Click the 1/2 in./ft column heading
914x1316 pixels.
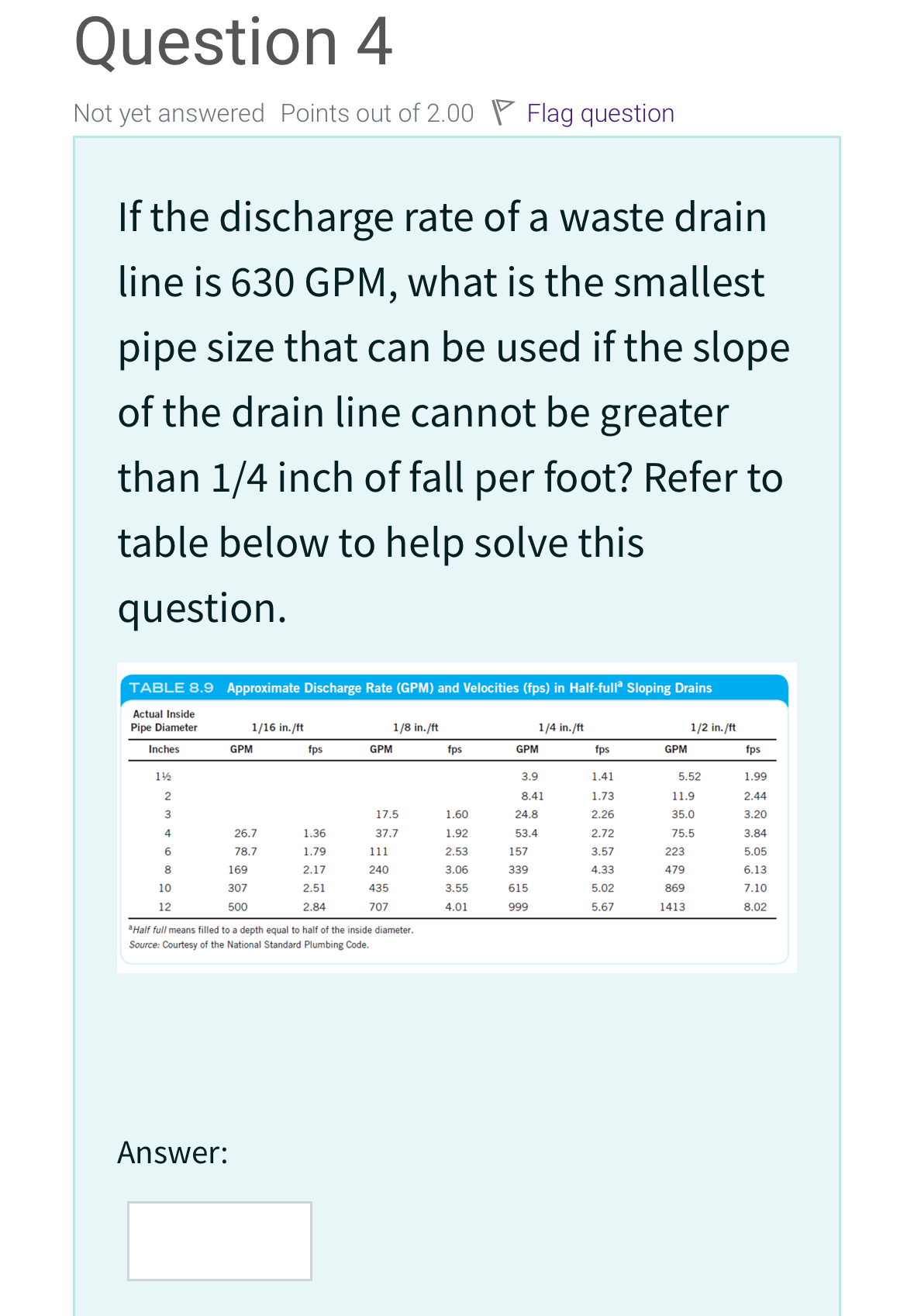712,727
